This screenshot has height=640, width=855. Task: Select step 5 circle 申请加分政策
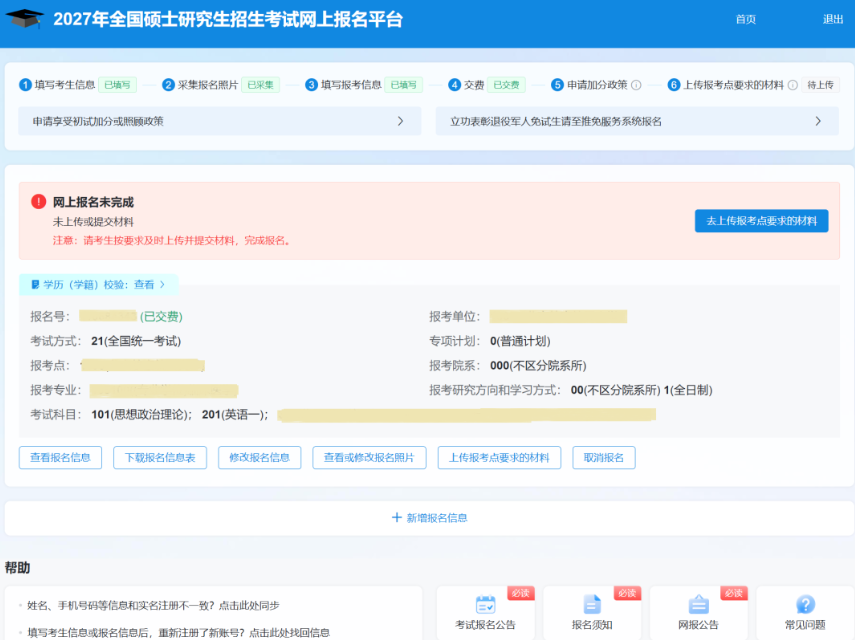point(557,85)
